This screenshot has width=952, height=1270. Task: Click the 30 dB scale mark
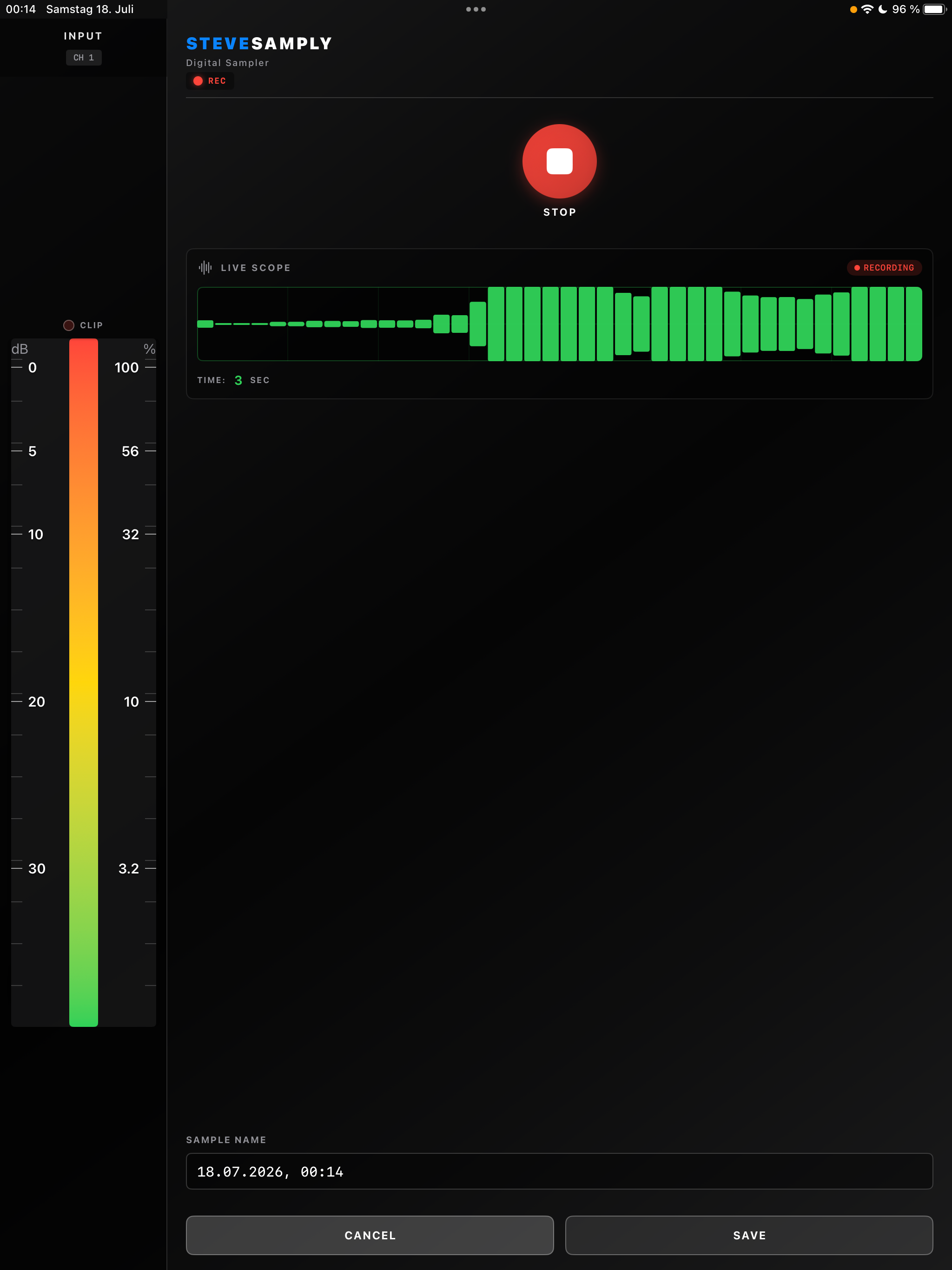pyautogui.click(x=37, y=869)
